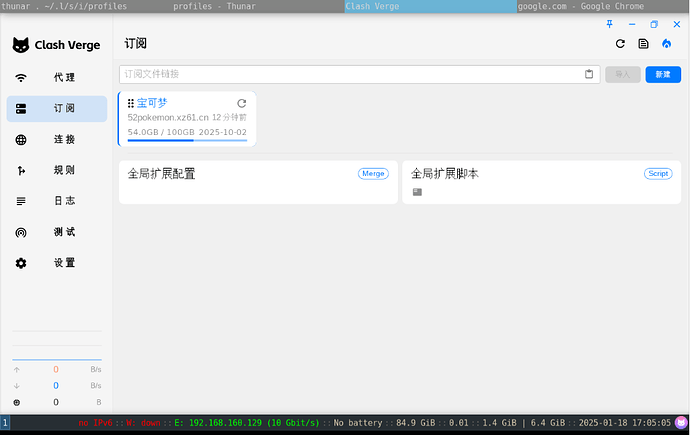
Task: Click the memory usage icon in sidebar
Action: point(17,402)
